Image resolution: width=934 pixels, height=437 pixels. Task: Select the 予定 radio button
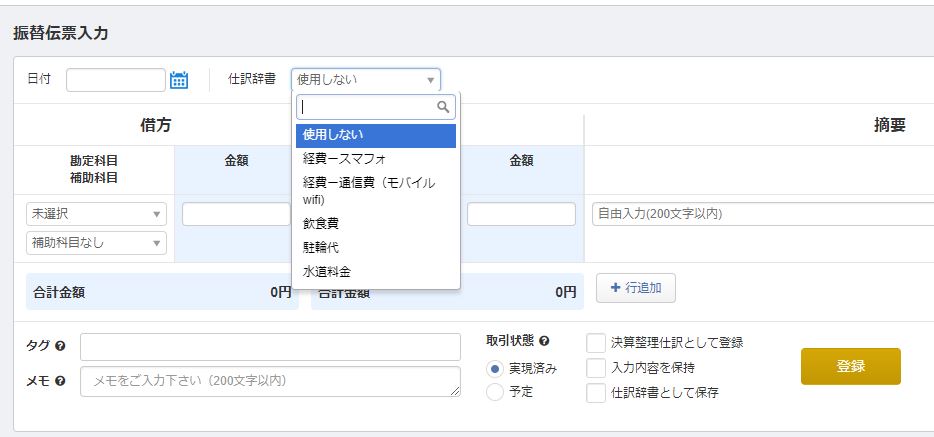tap(494, 392)
